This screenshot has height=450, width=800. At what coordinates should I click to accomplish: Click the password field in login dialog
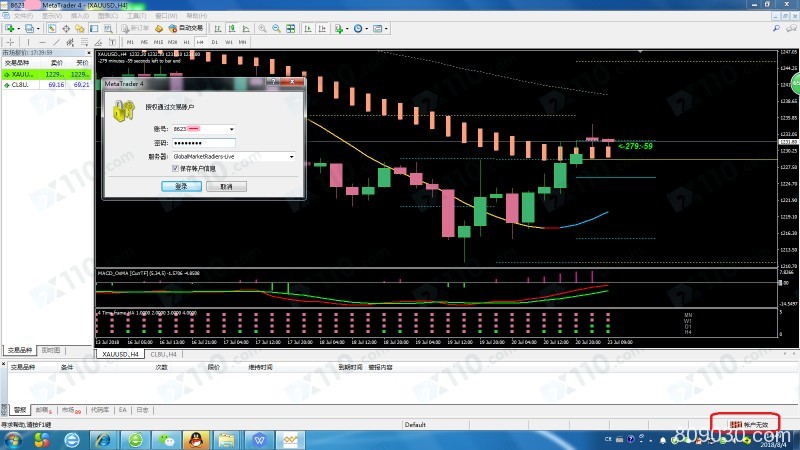click(x=204, y=143)
